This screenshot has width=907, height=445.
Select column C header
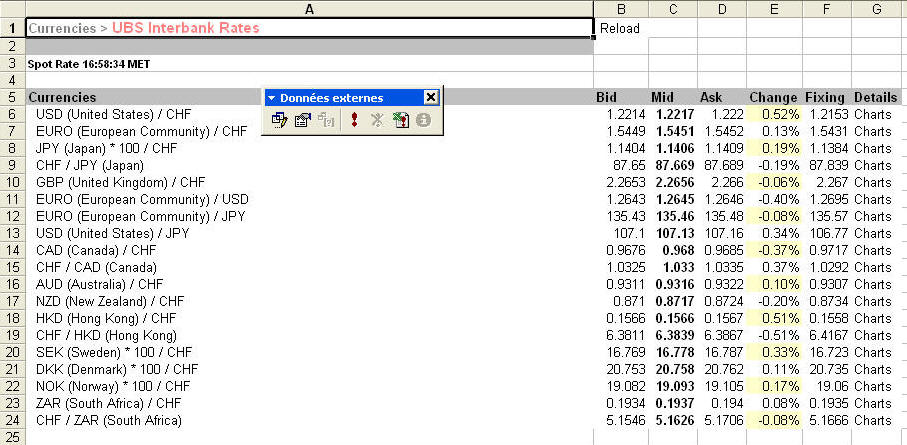673,9
